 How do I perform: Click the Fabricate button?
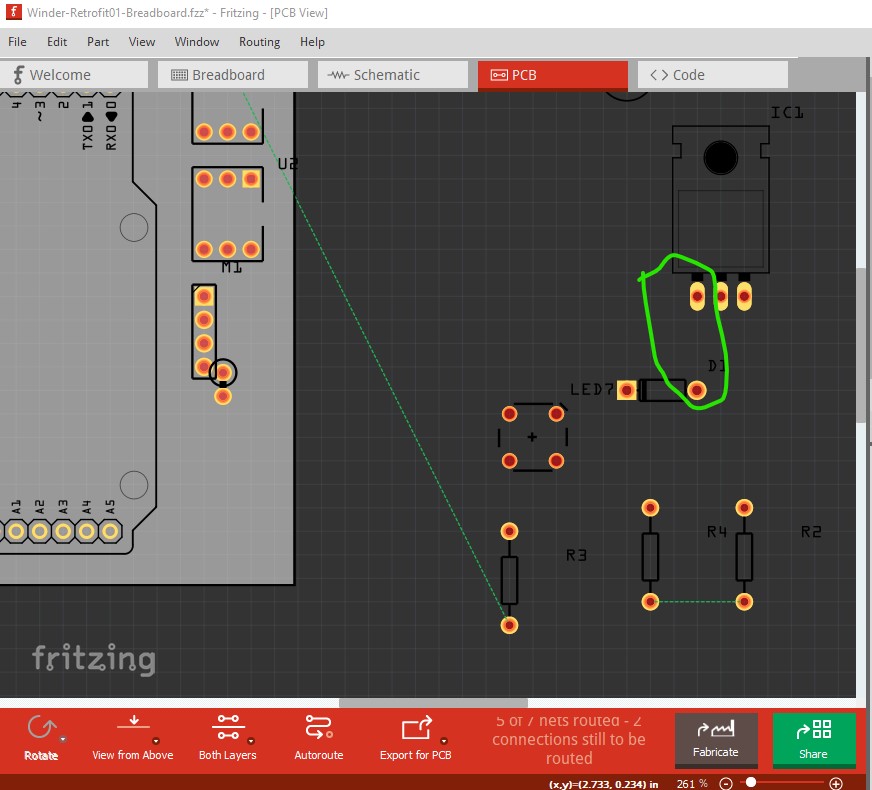click(716, 740)
